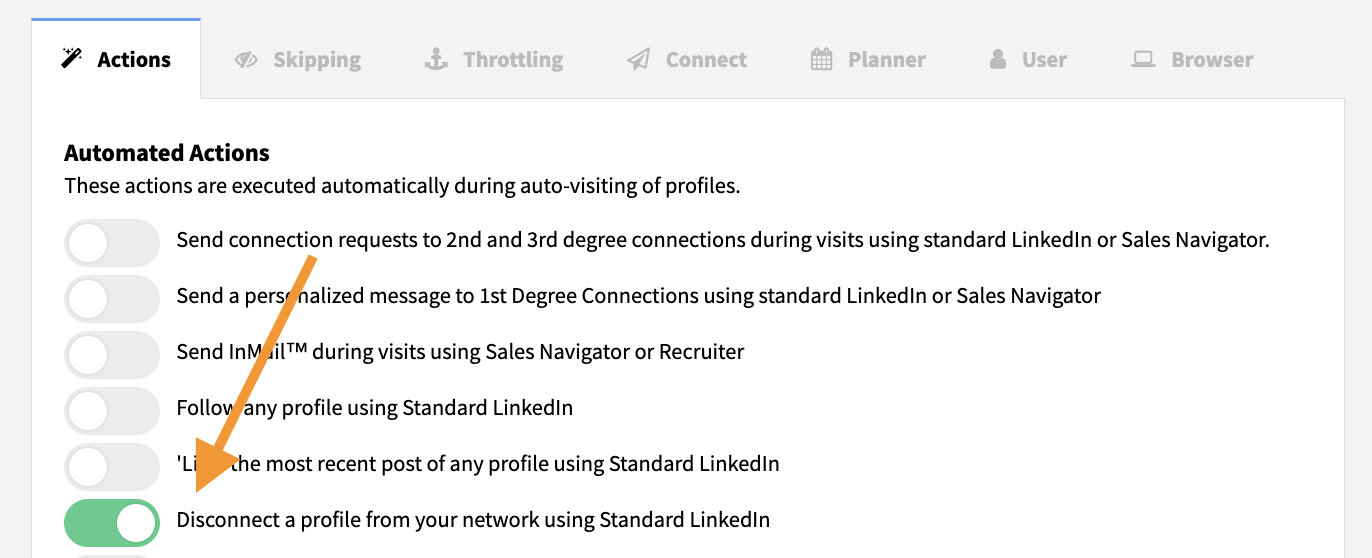This screenshot has width=1372, height=558.
Task: Click the calendar icon for Planner
Action: 821,60
